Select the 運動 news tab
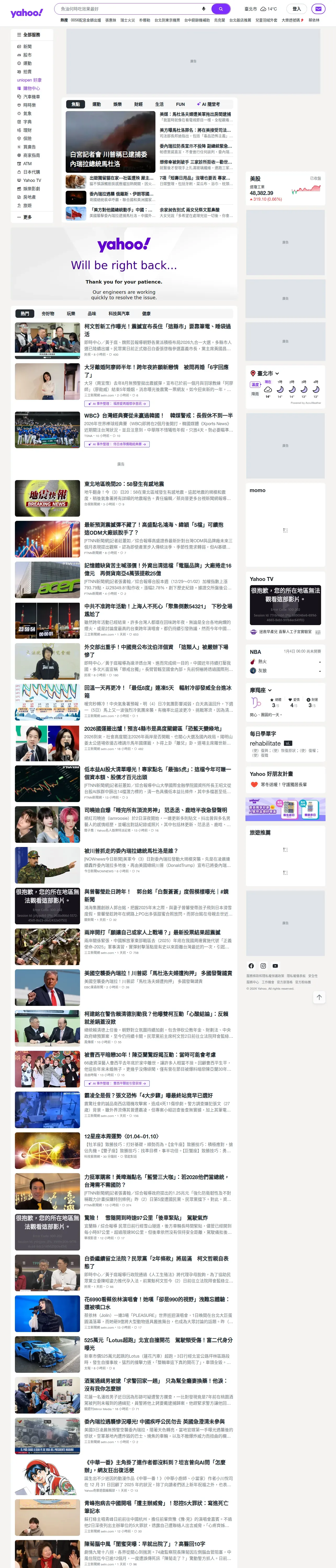The height and width of the screenshot is (1568, 336). coord(96,104)
